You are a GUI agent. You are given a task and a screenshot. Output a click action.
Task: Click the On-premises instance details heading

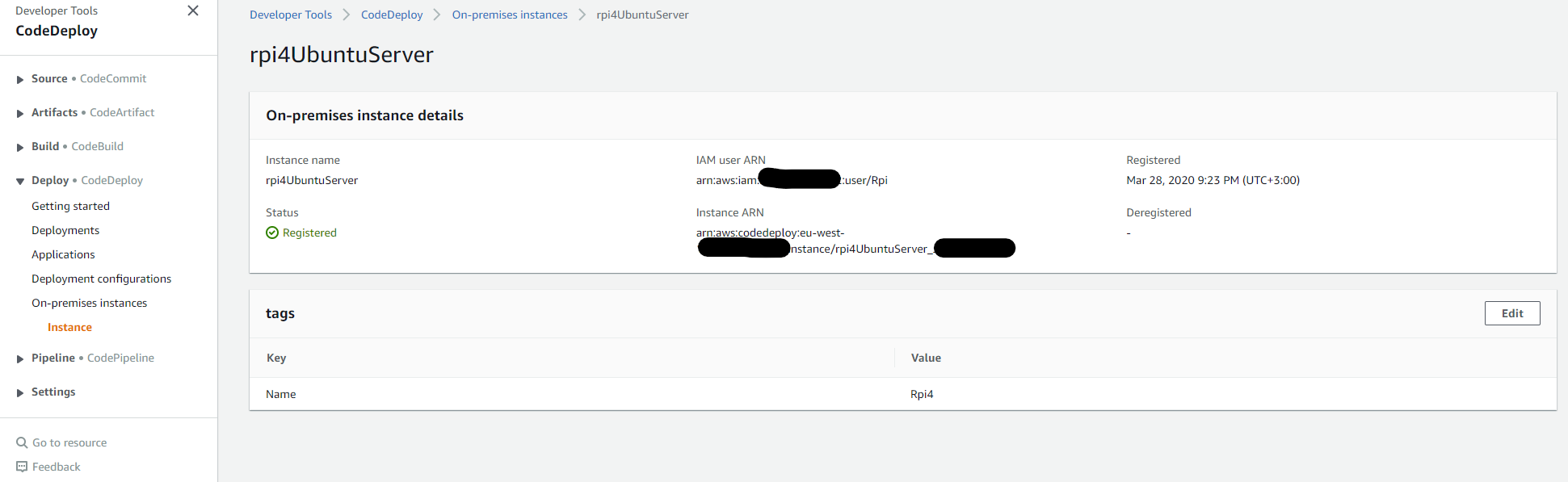click(x=364, y=115)
